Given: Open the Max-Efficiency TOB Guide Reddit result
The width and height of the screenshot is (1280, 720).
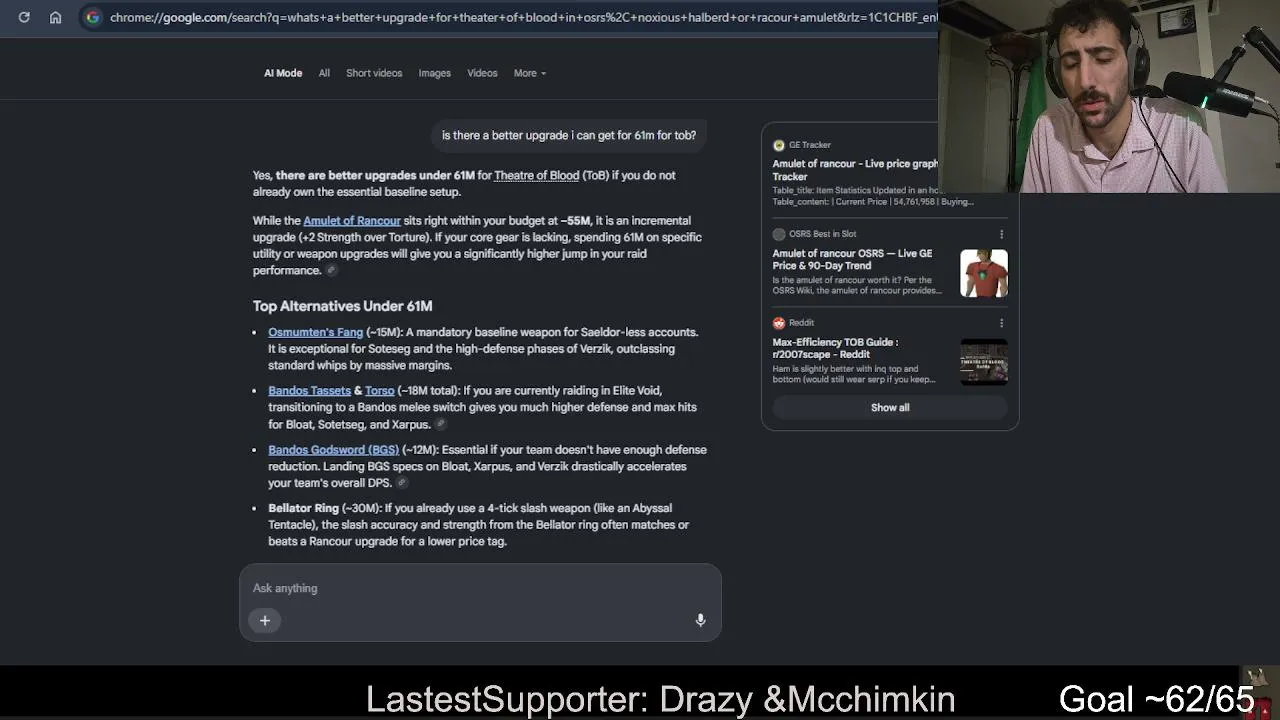Looking at the screenshot, I should click(835, 348).
